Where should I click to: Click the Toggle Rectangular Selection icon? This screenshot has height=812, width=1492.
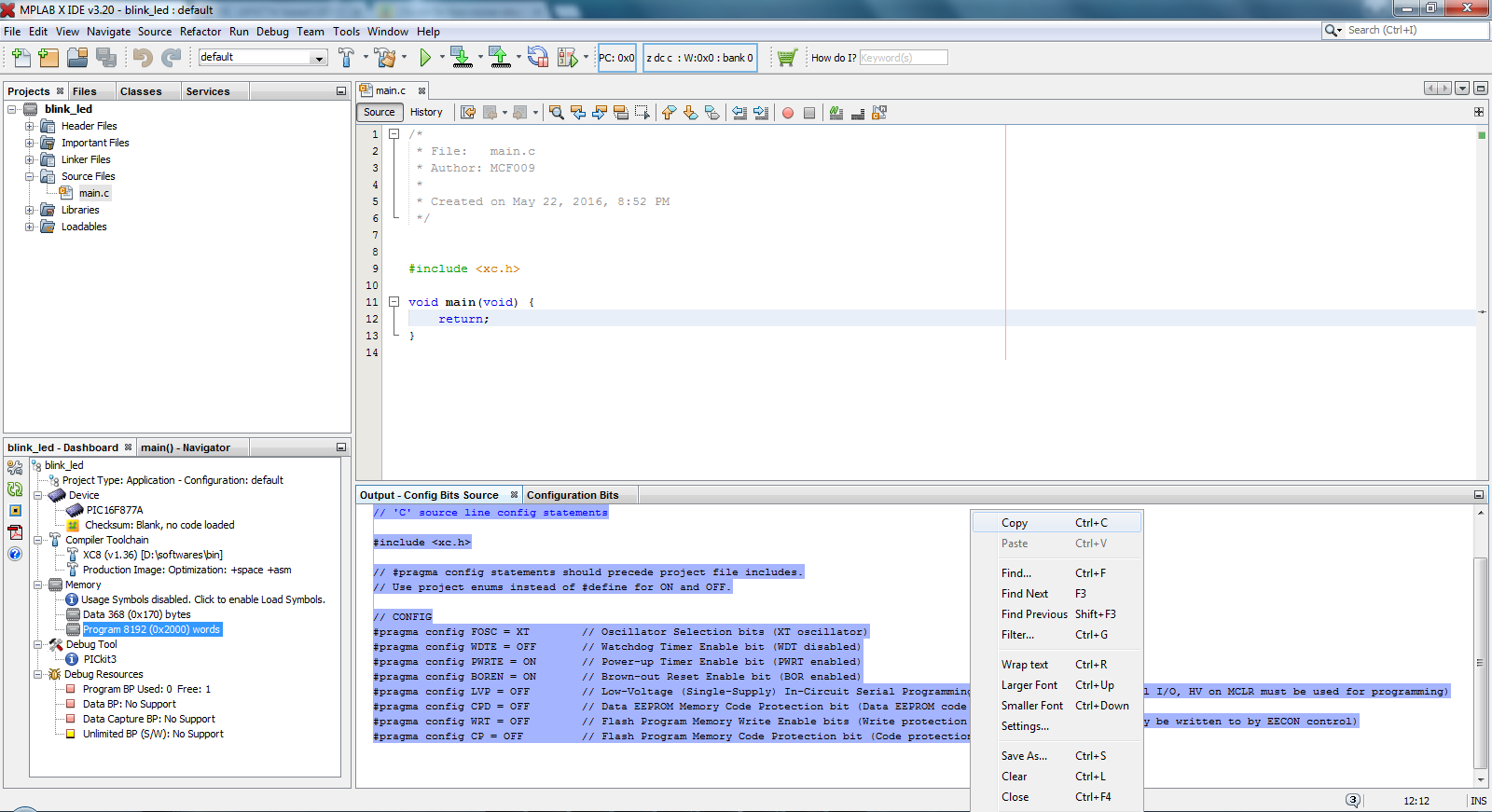pos(642,113)
